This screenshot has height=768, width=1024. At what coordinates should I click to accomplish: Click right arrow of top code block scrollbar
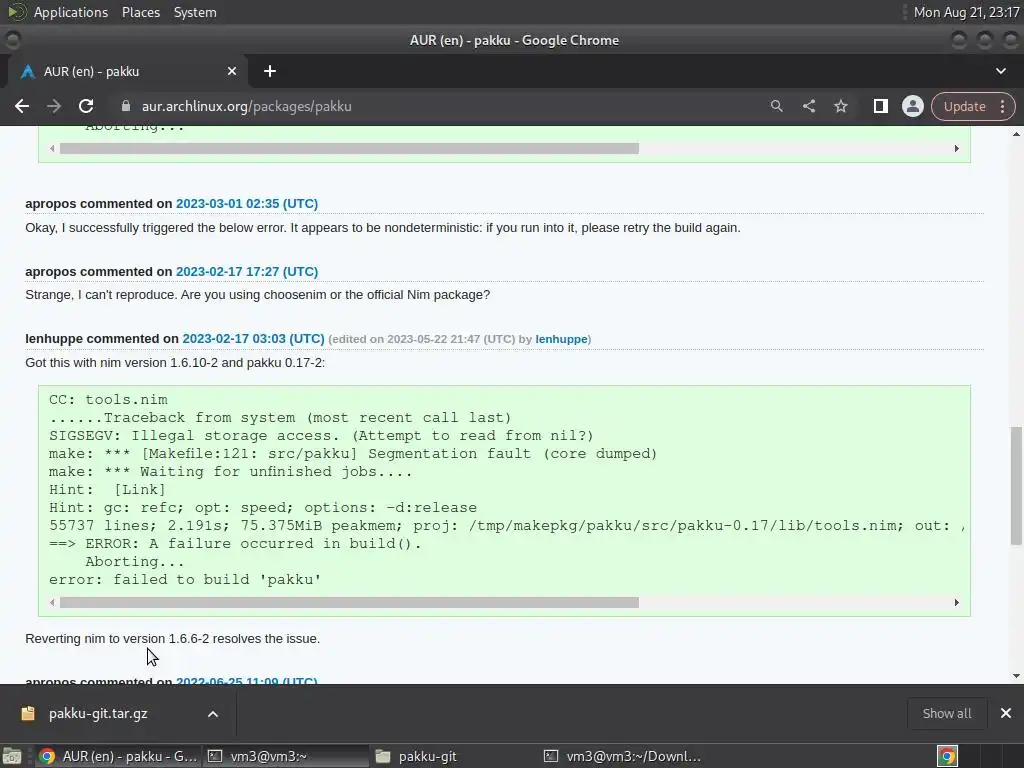[957, 149]
